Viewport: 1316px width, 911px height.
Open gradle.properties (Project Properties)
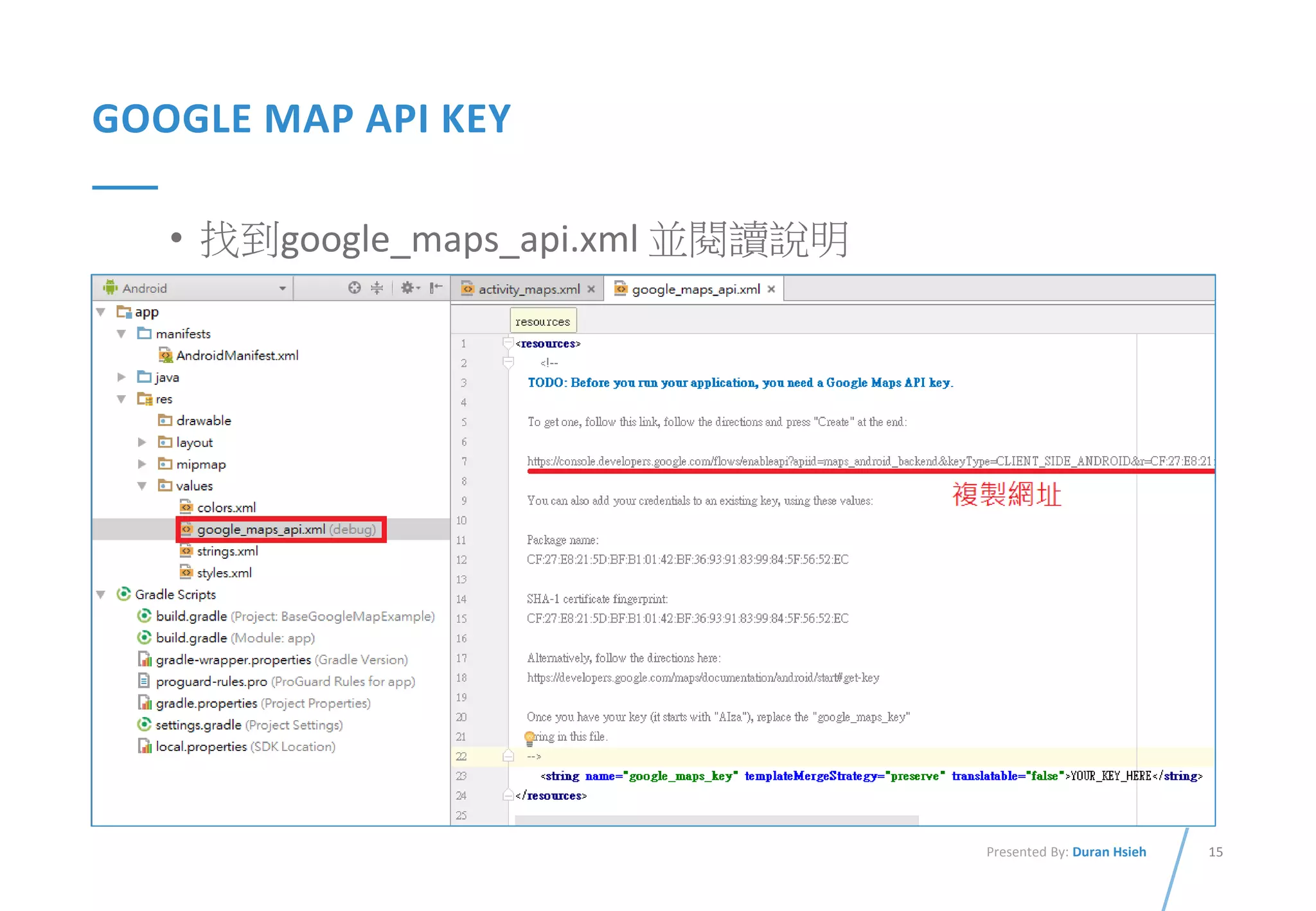[x=263, y=703]
